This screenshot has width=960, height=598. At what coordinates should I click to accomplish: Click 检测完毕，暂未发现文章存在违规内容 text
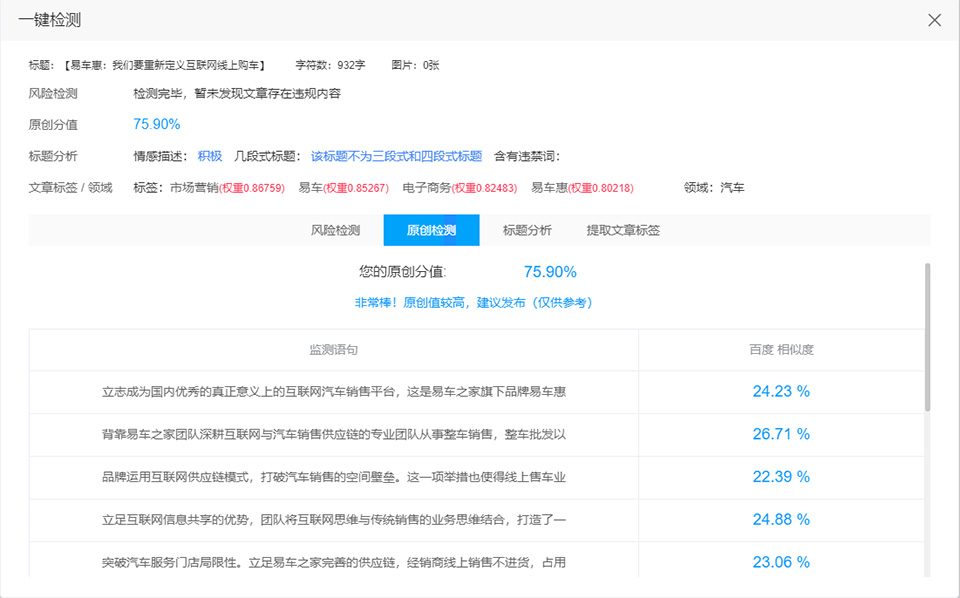[x=237, y=94]
